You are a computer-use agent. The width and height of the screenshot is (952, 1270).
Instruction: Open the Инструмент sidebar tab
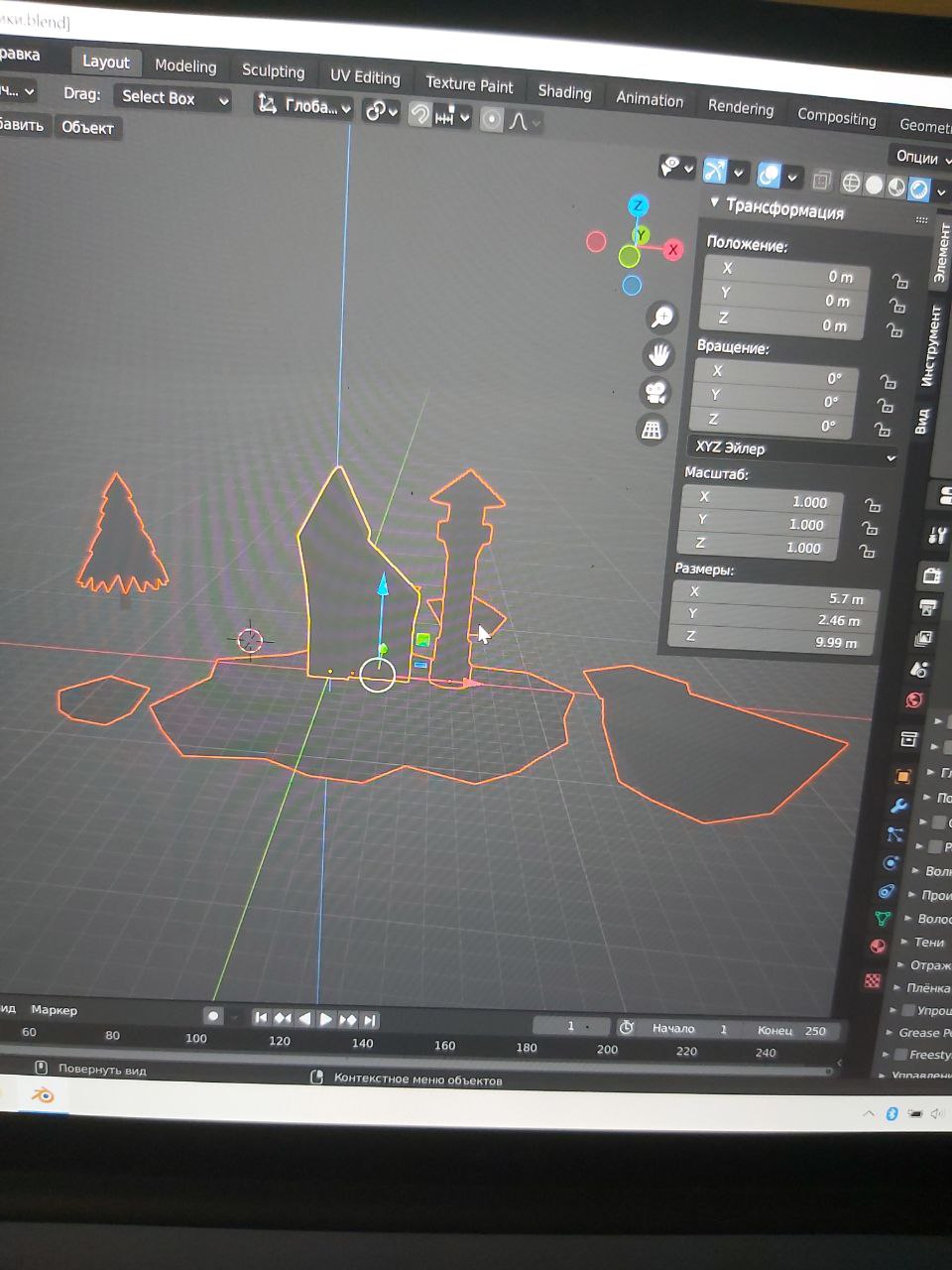point(929,345)
